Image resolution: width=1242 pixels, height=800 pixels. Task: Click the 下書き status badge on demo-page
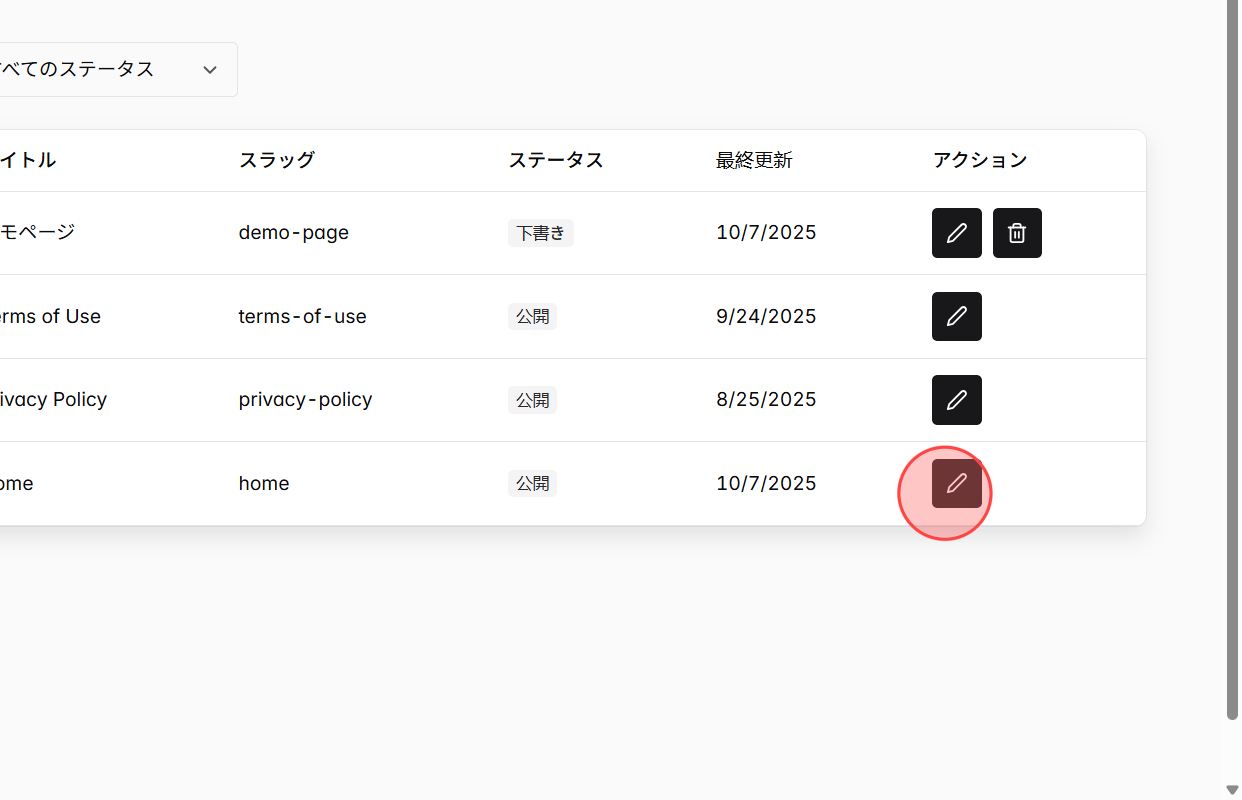(x=540, y=232)
